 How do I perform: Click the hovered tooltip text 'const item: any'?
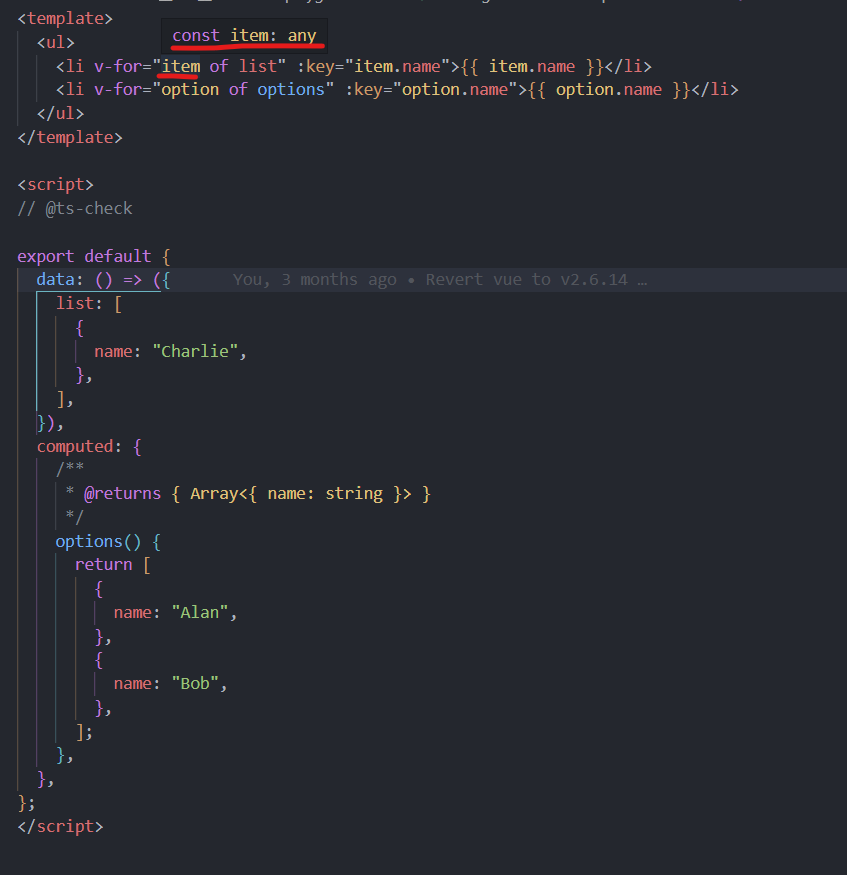[243, 34]
